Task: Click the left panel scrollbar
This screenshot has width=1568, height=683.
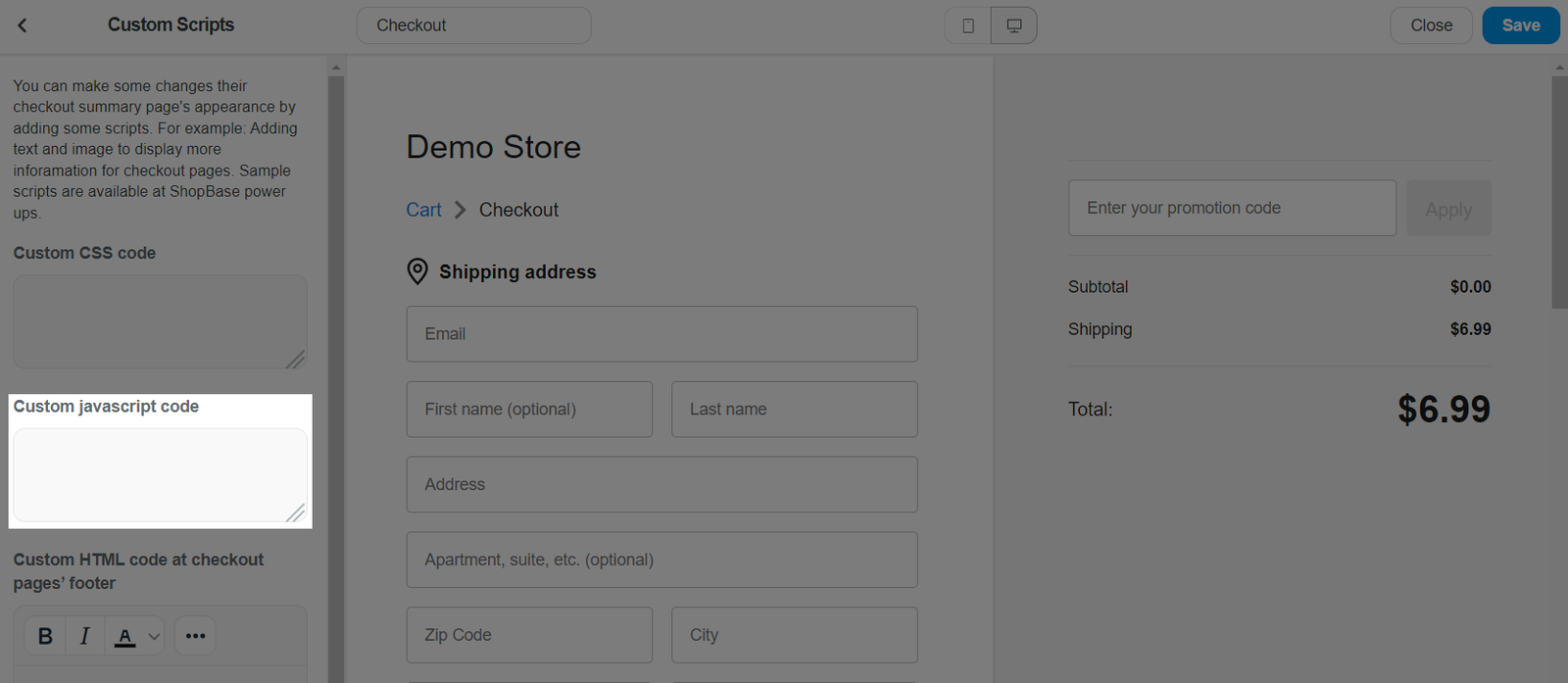Action: click(336, 380)
